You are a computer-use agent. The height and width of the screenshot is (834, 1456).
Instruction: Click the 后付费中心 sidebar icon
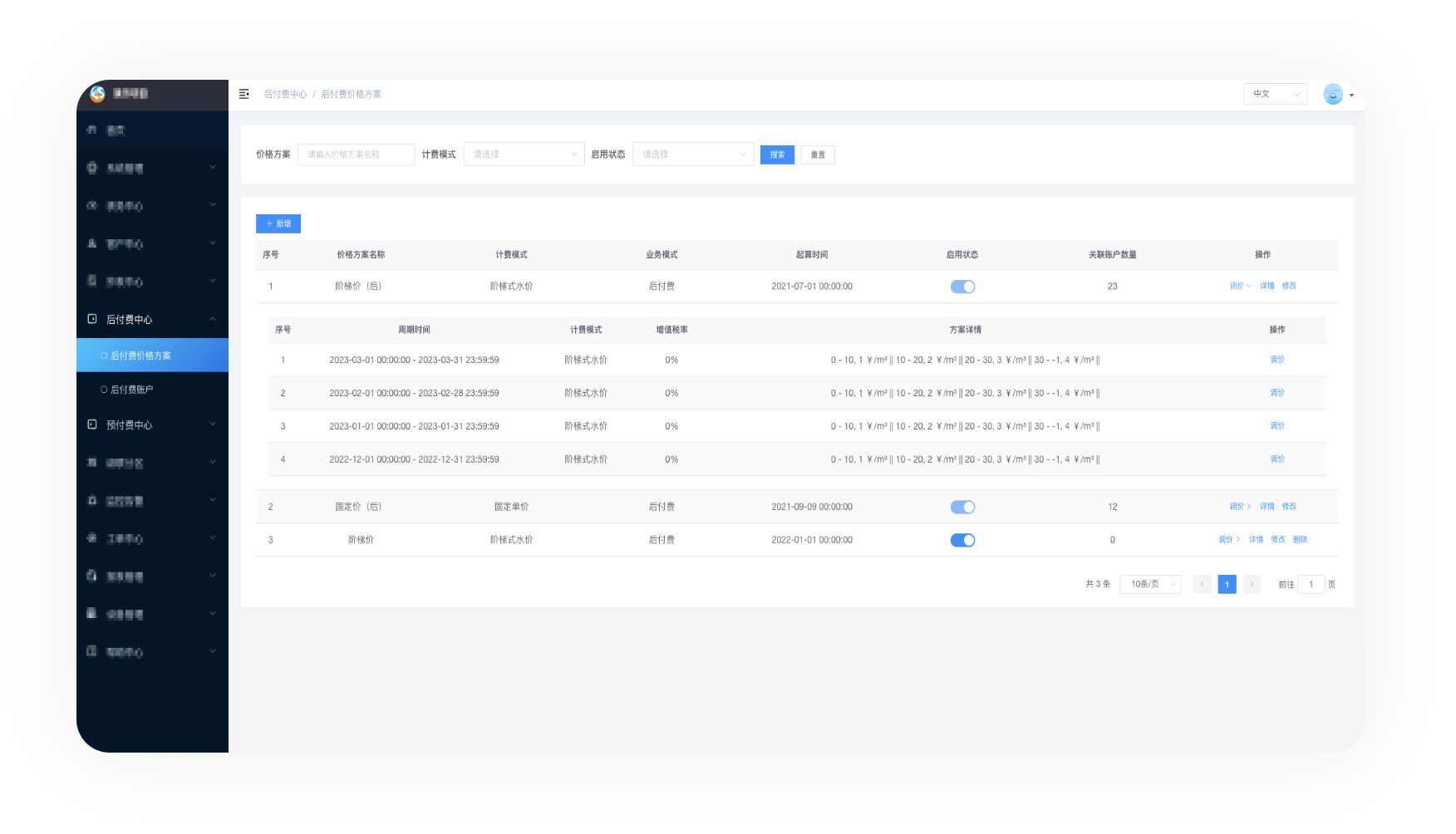point(92,319)
